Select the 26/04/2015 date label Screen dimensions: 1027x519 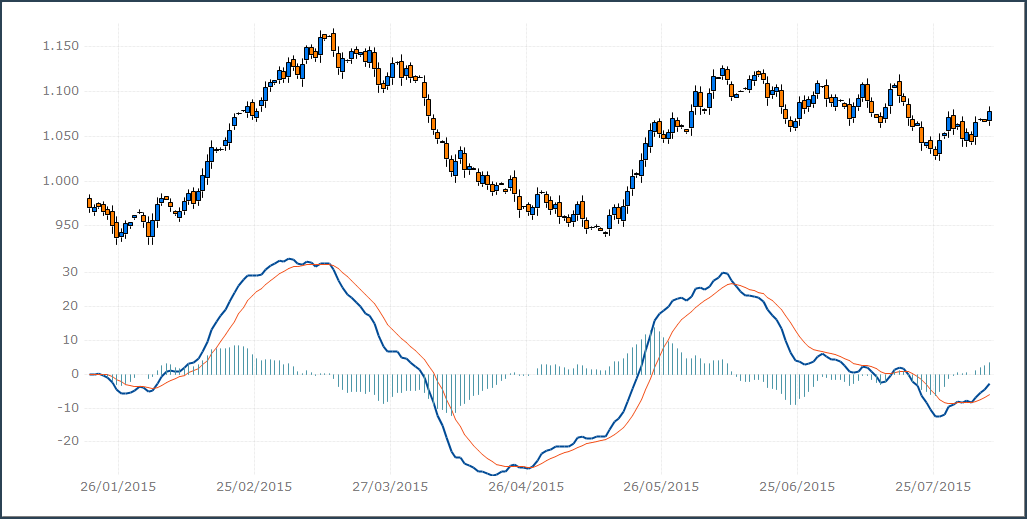point(526,487)
